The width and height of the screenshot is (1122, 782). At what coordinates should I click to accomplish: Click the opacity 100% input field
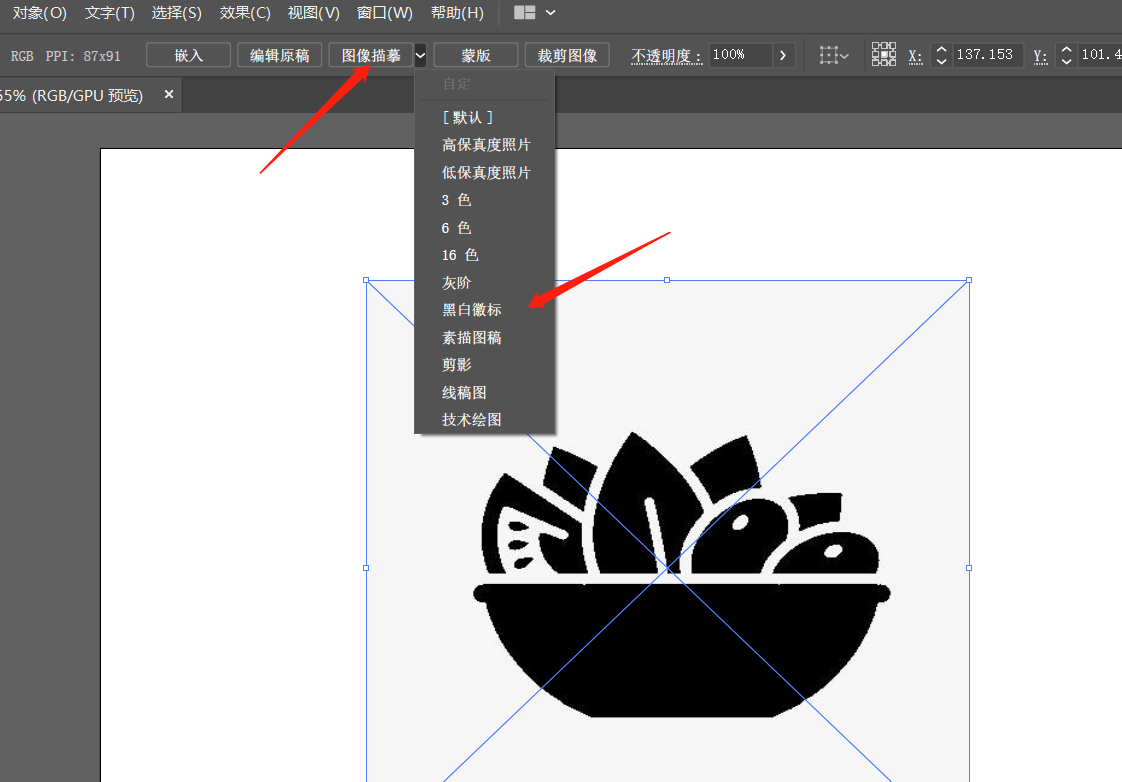pyautogui.click(x=741, y=55)
